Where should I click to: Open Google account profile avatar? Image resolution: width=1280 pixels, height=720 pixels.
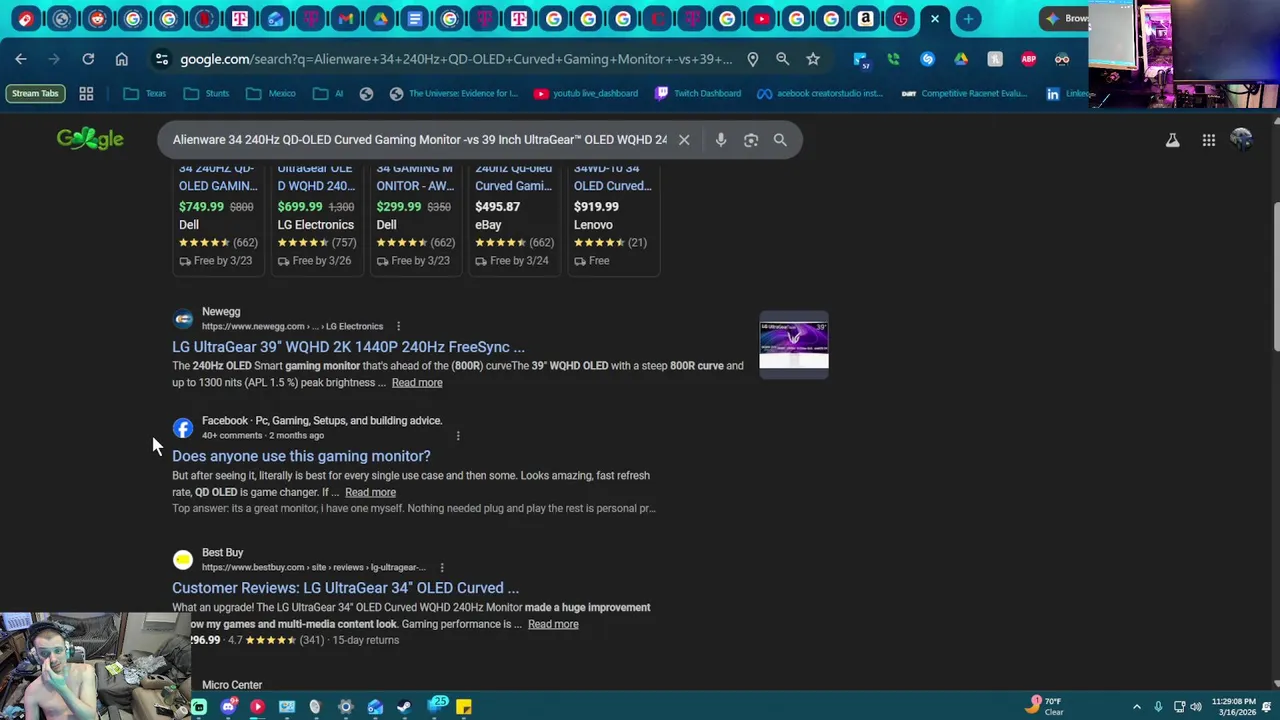(1241, 140)
